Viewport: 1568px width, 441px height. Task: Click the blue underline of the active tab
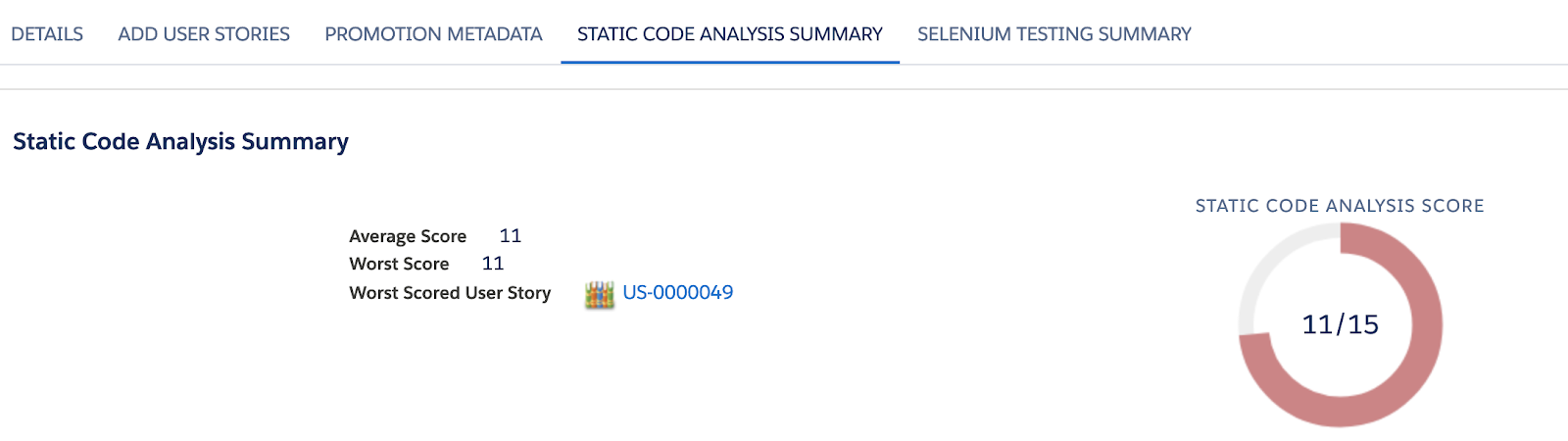pos(730,63)
